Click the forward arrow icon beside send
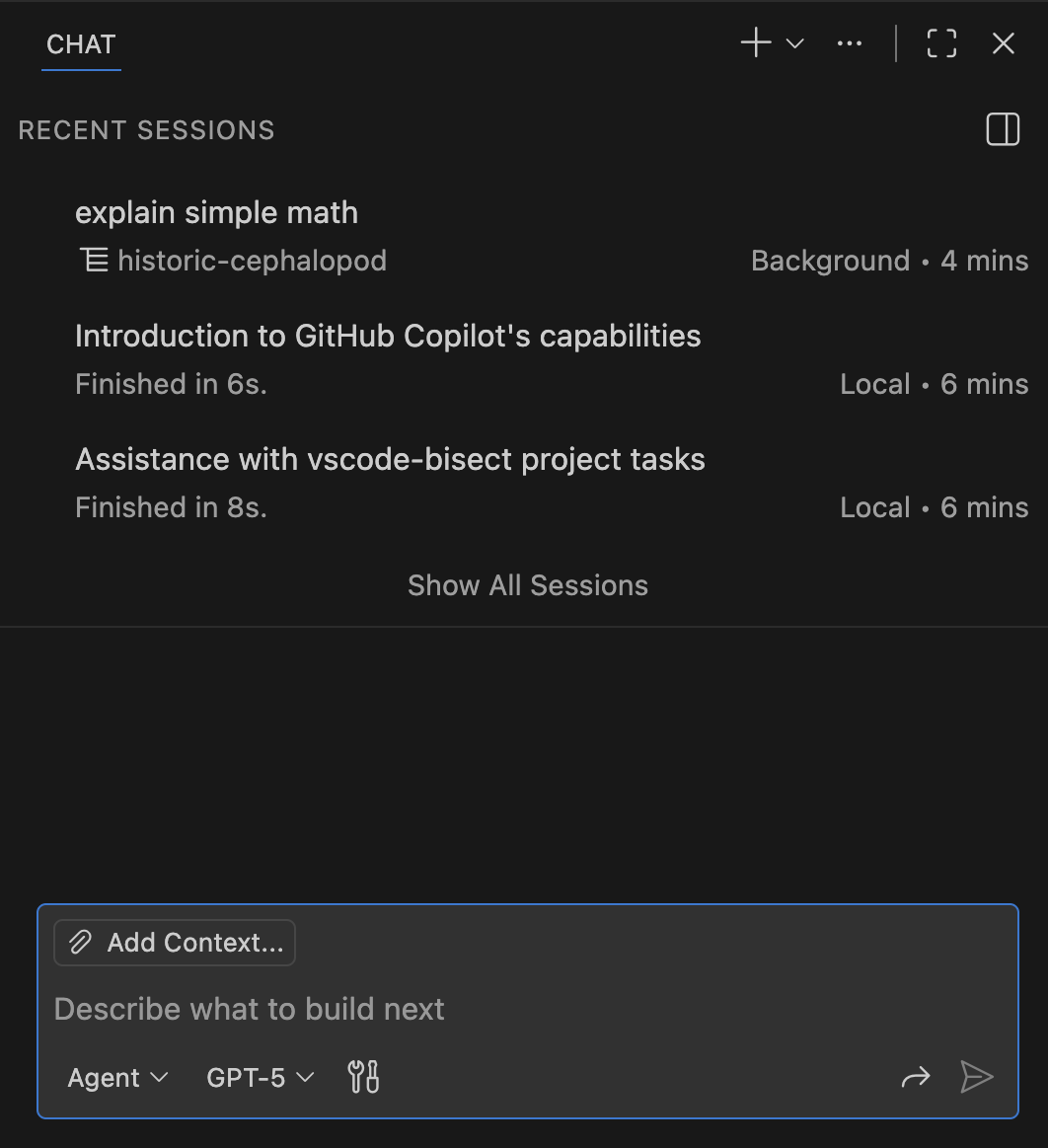Image resolution: width=1048 pixels, height=1148 pixels. [916, 1078]
